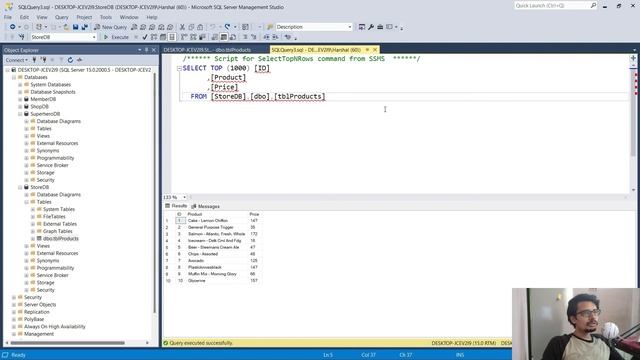Open the StoreDB database dropdown
Viewport: 640px width, 360px height.
[x=94, y=37]
